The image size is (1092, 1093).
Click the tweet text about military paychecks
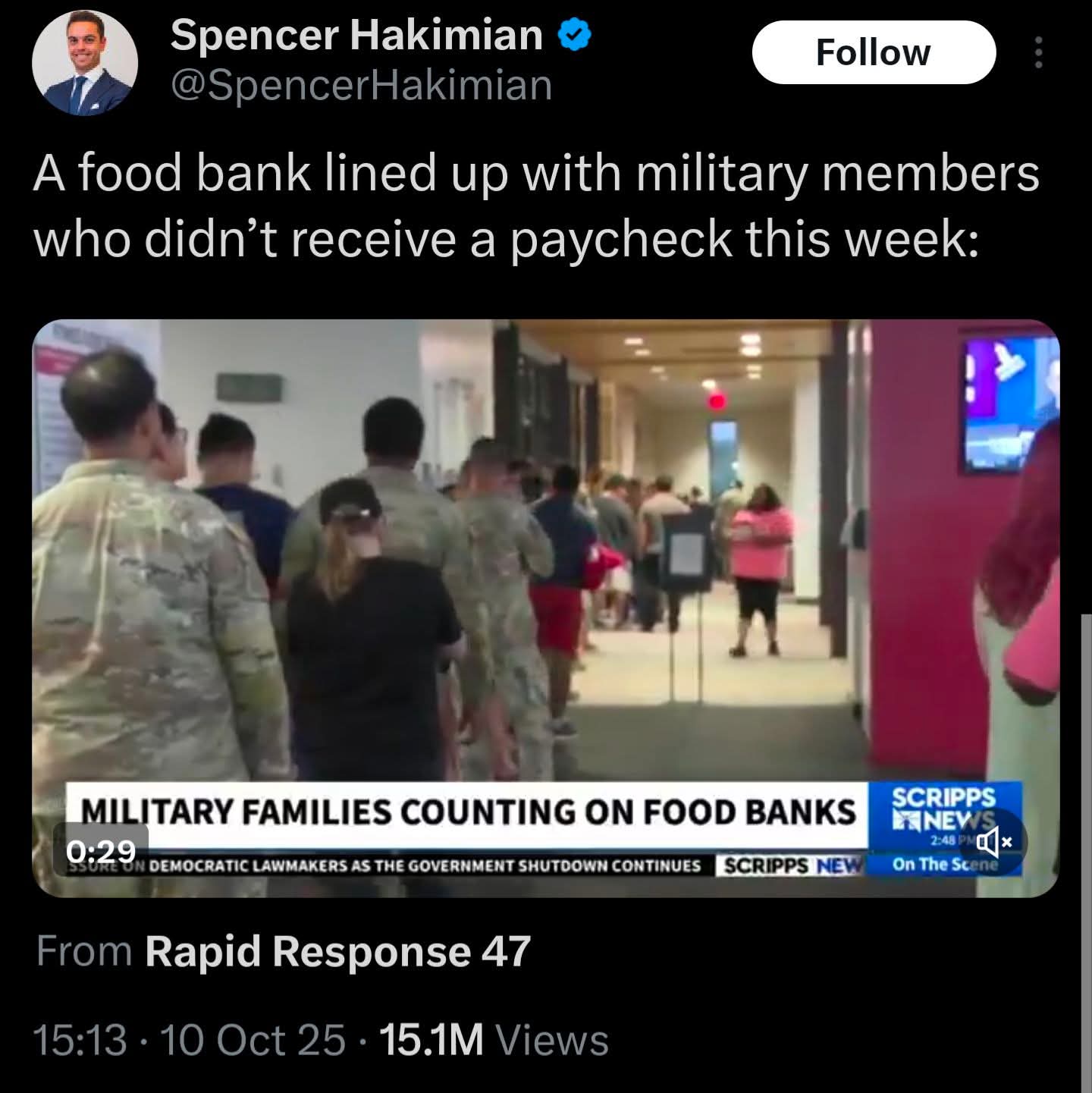[536, 206]
